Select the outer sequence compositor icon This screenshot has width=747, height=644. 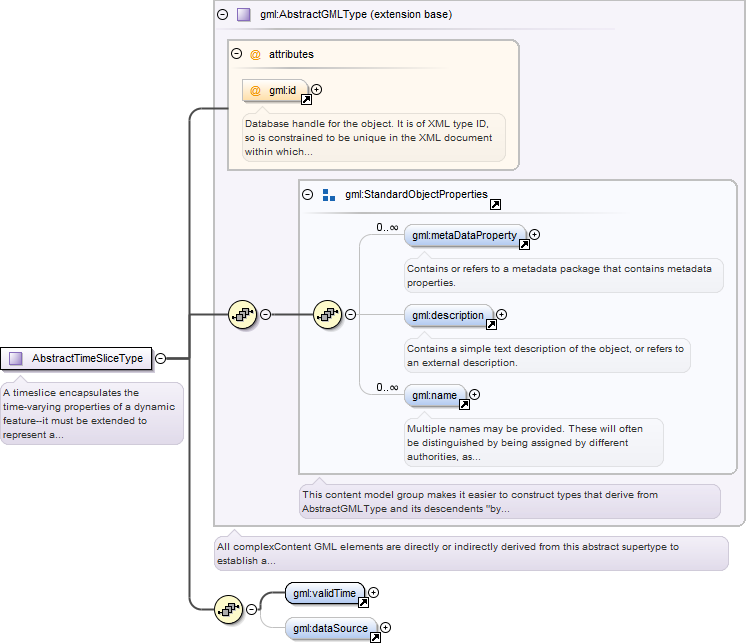point(242,314)
